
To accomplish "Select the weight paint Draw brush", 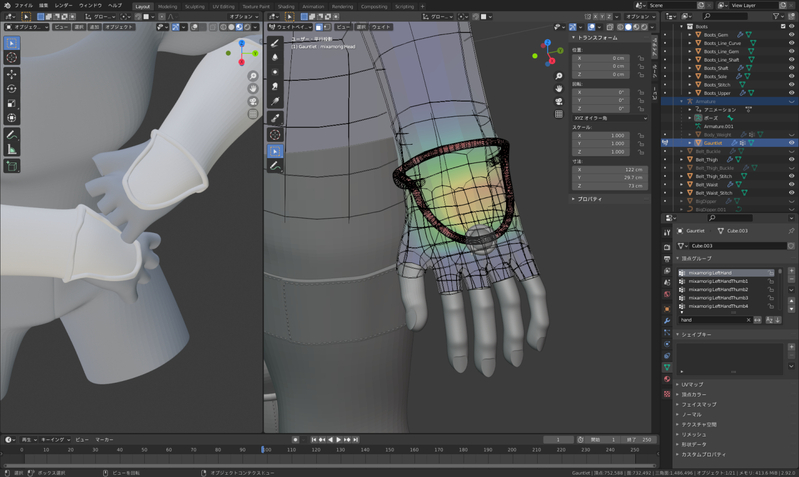I will (x=275, y=43).
